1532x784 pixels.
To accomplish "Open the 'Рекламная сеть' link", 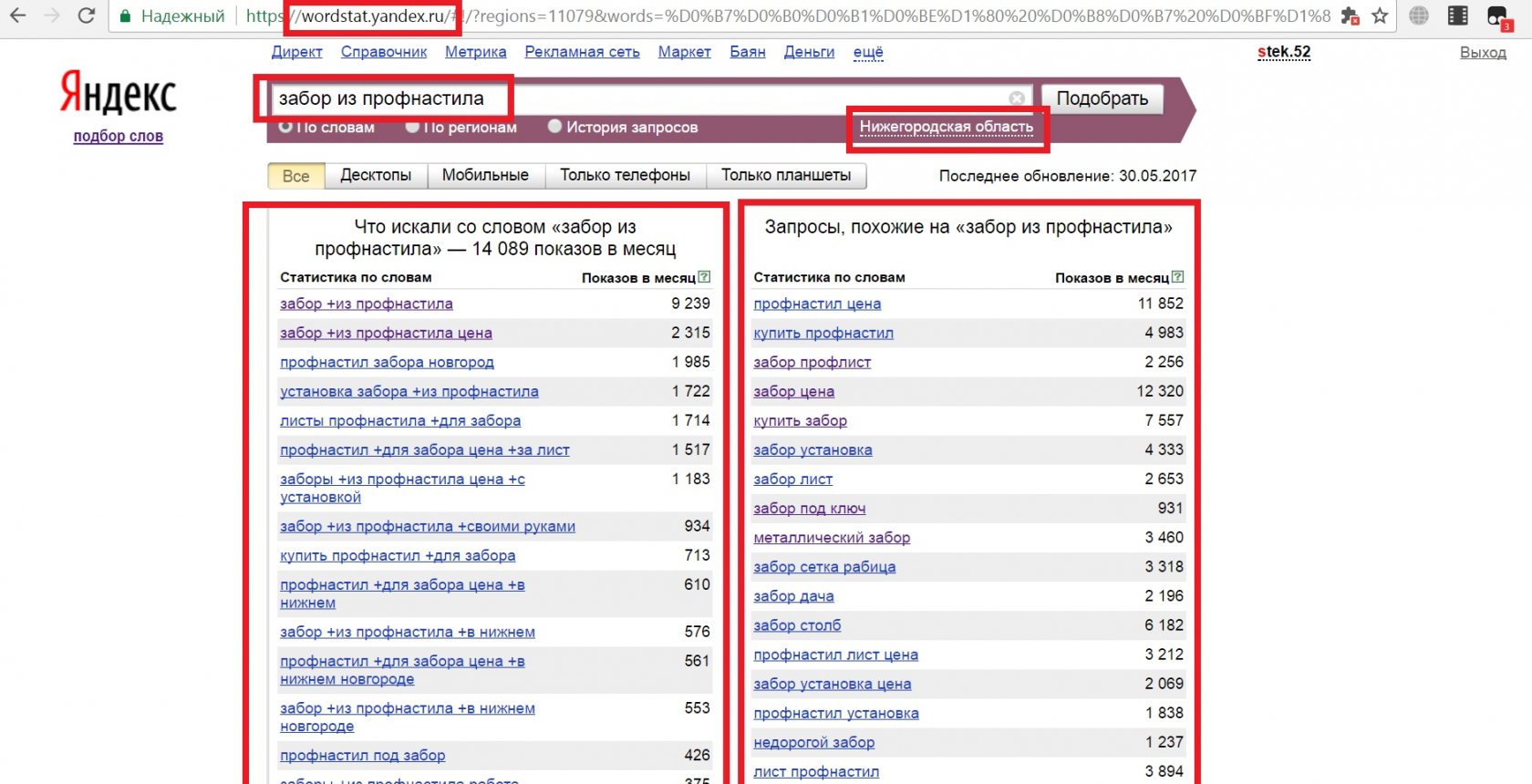I will click(583, 52).
